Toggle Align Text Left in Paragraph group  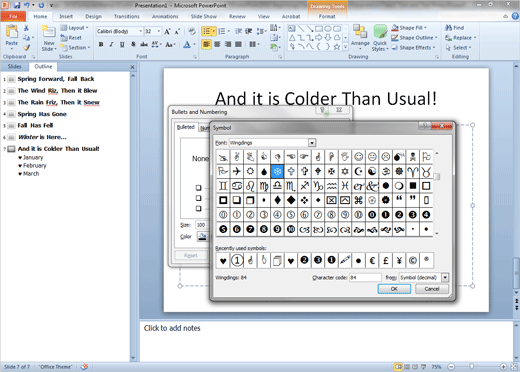[x=207, y=44]
